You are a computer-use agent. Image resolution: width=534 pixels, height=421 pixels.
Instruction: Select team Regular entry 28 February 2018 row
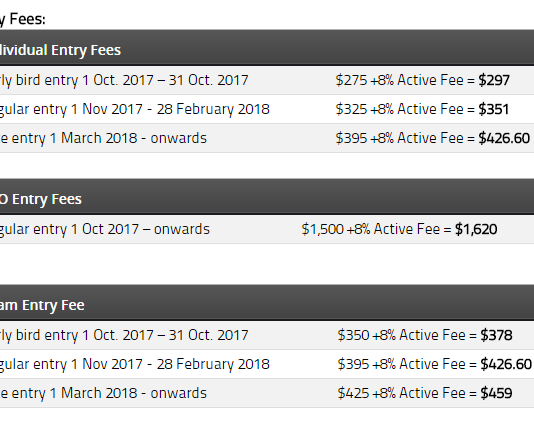point(267,364)
